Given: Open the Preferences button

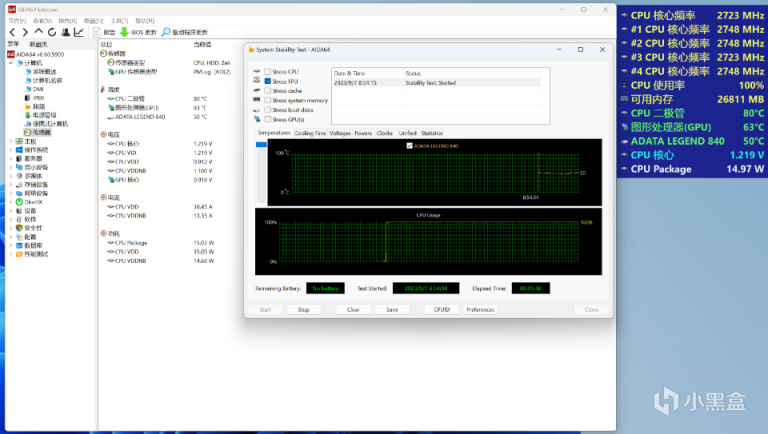Looking at the screenshot, I should tap(480, 310).
